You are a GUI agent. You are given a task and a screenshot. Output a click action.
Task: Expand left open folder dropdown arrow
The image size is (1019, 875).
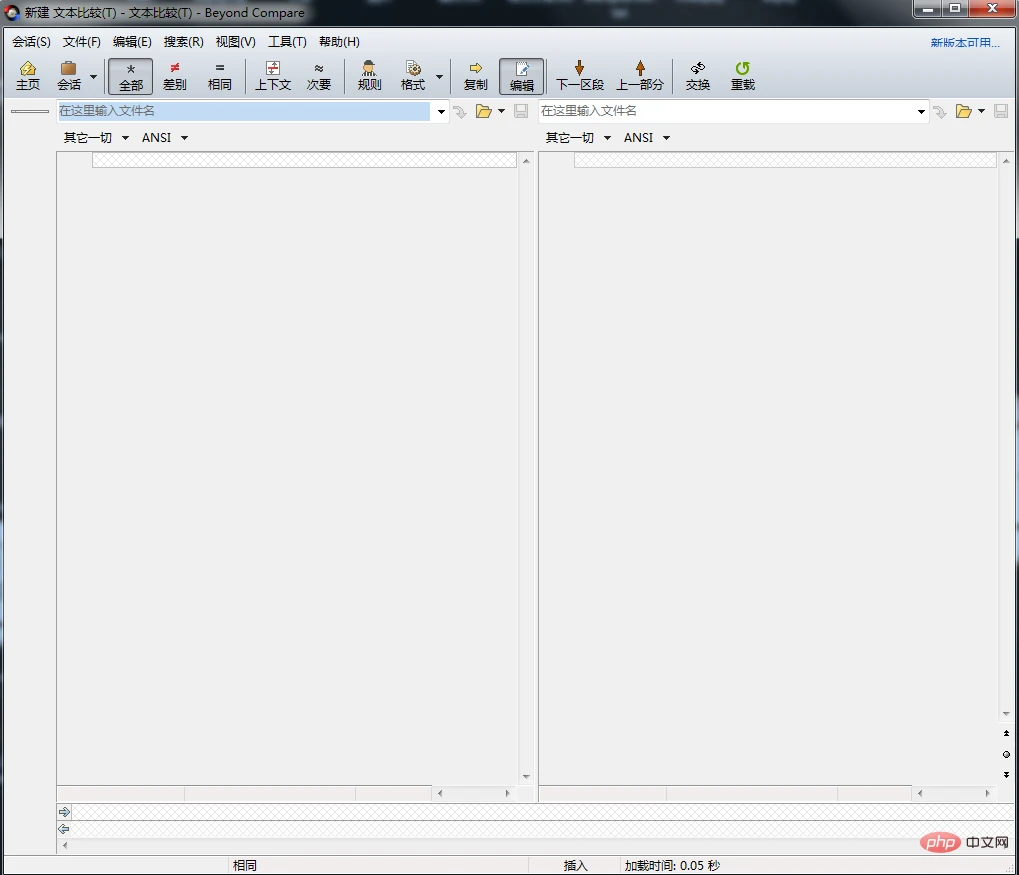pyautogui.click(x=501, y=111)
